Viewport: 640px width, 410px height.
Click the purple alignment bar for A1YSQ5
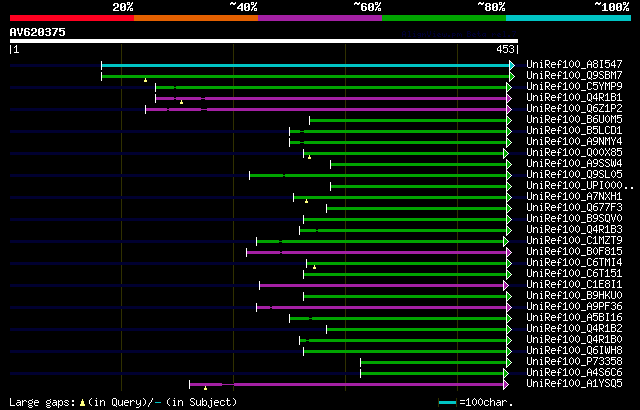349,385
